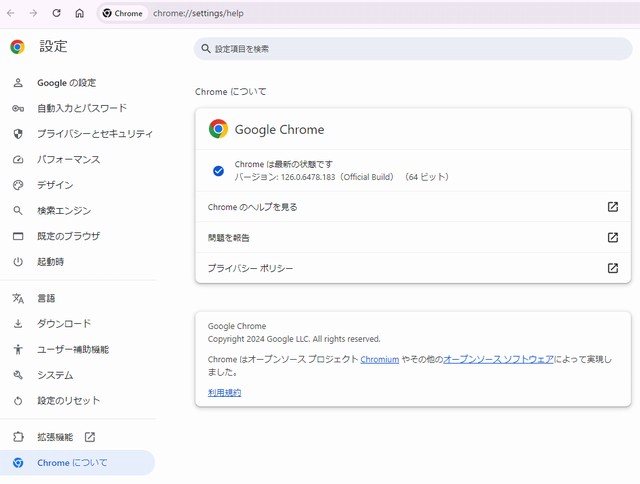Image resolution: width=640 pixels, height=484 pixels.
Task: Select Chrome について in the sidebar
Action: [x=78, y=463]
